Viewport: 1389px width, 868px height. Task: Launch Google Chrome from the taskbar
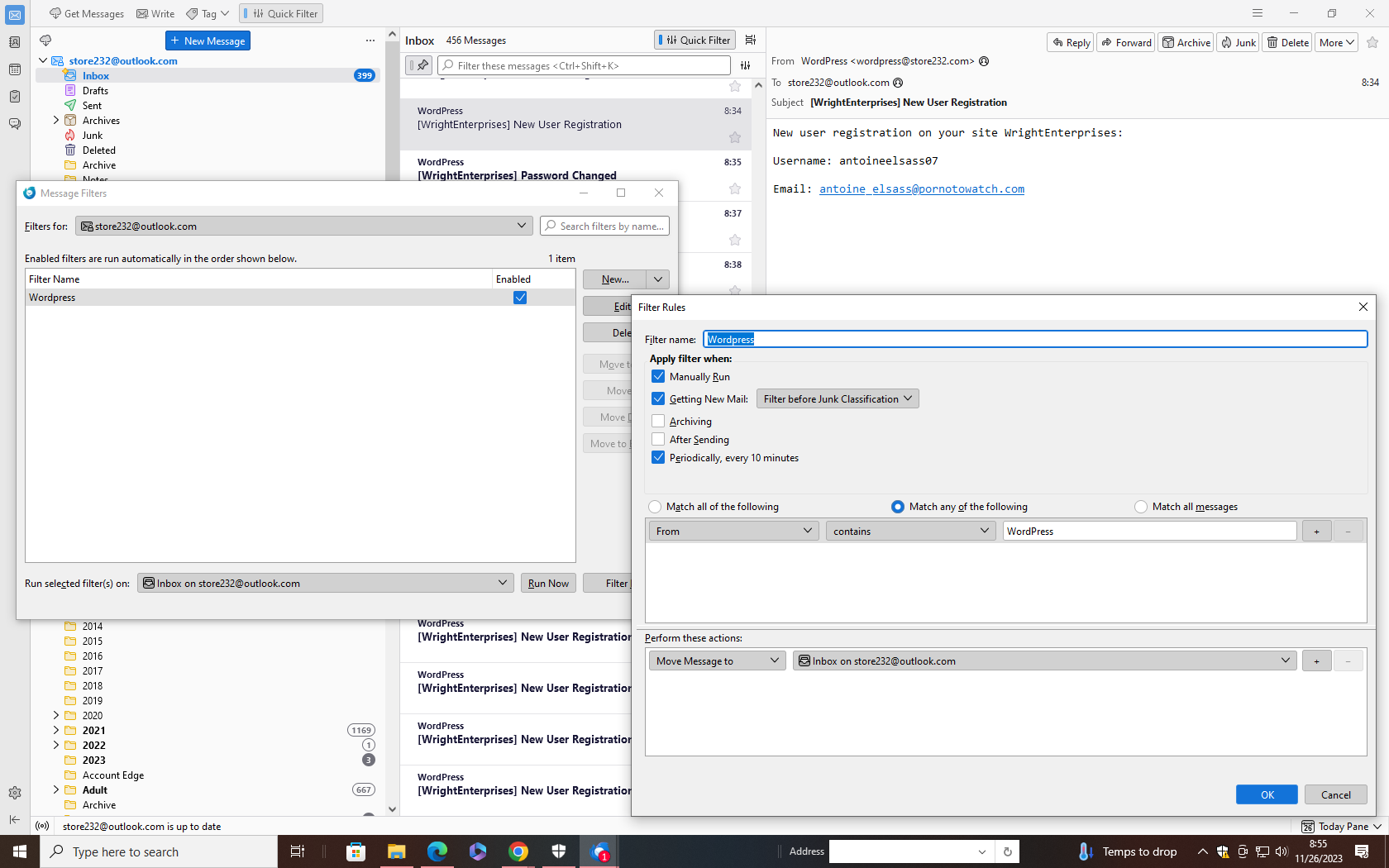coord(518,851)
